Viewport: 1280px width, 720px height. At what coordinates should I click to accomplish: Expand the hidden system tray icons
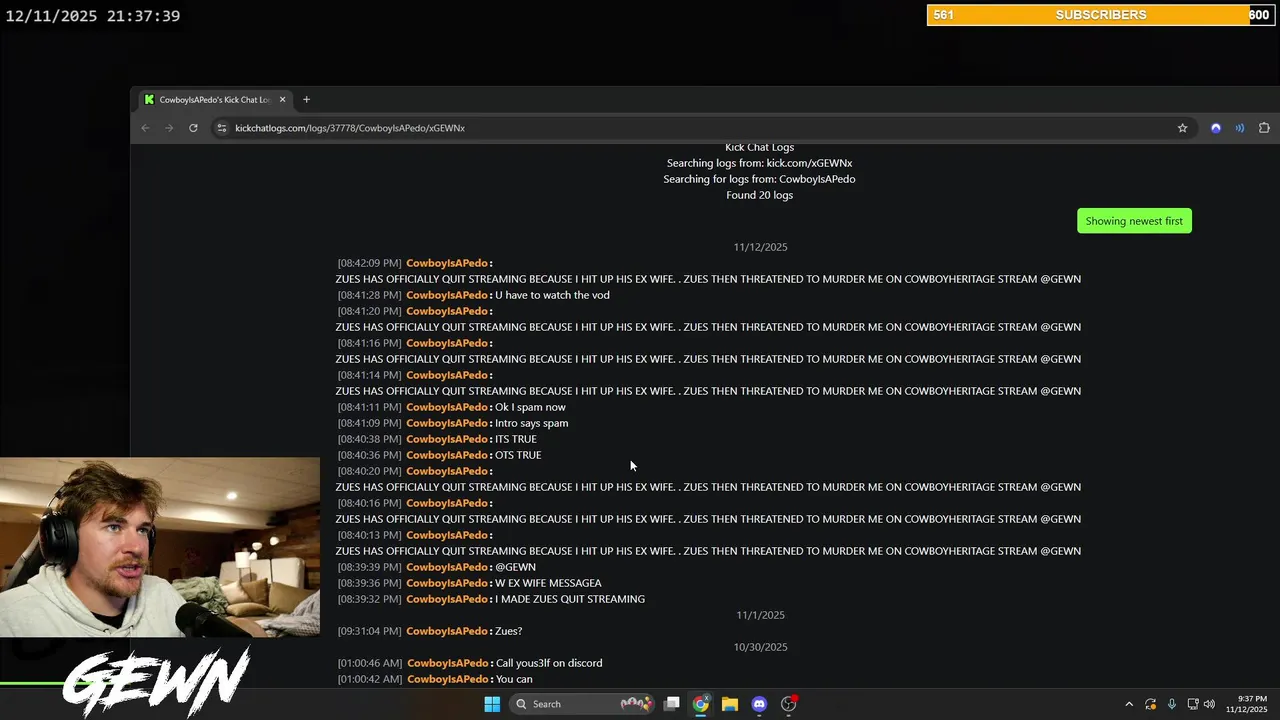(x=1129, y=704)
